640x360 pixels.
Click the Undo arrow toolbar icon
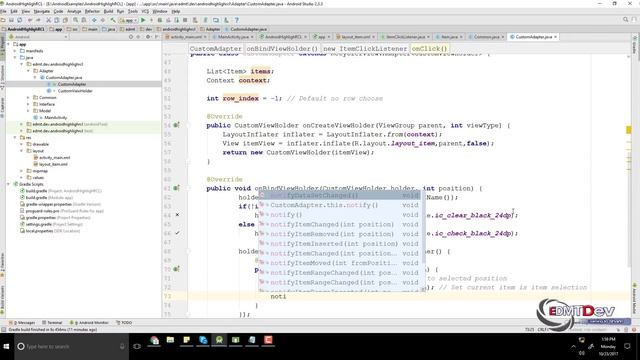[x=30, y=20]
